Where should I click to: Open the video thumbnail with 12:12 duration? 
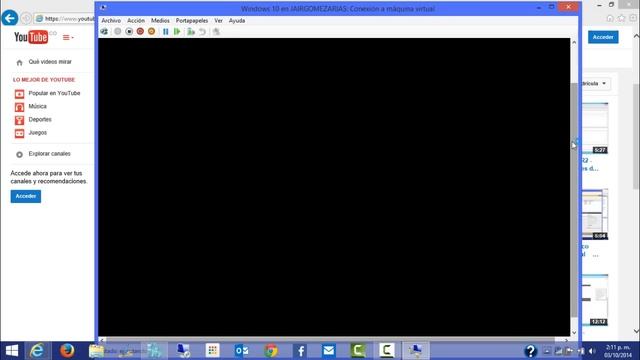595,300
